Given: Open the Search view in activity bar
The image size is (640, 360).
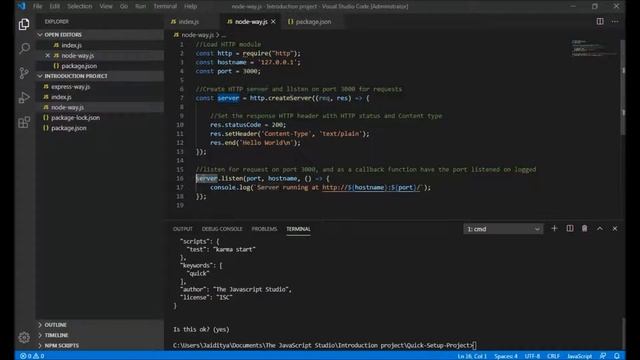Looking at the screenshot, I should point(24,49).
